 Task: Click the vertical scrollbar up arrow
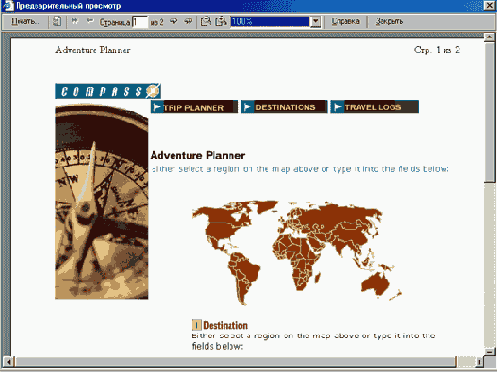(x=489, y=37)
